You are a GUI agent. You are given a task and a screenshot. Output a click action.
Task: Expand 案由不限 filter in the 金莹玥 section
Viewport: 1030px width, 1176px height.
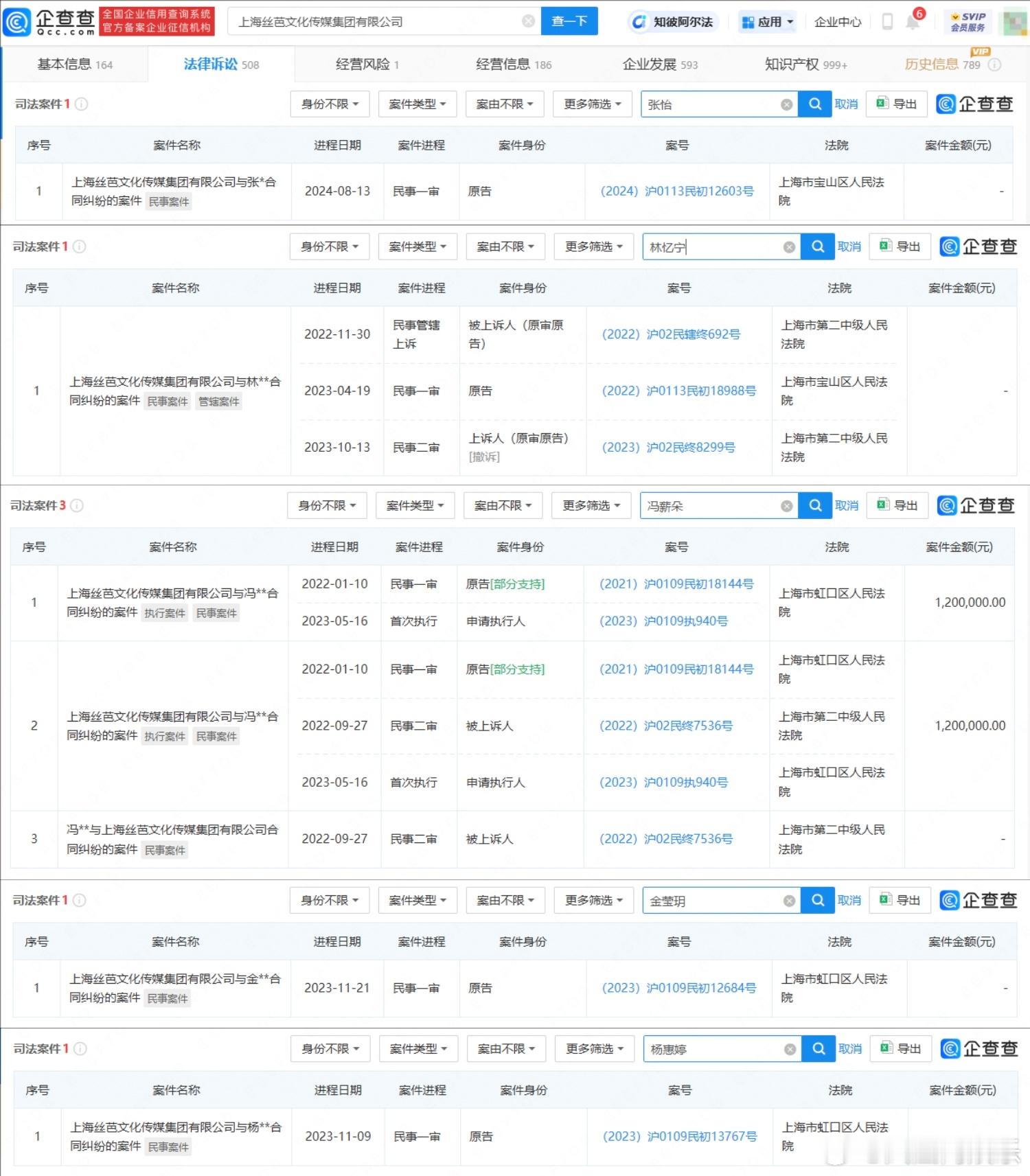pos(505,900)
